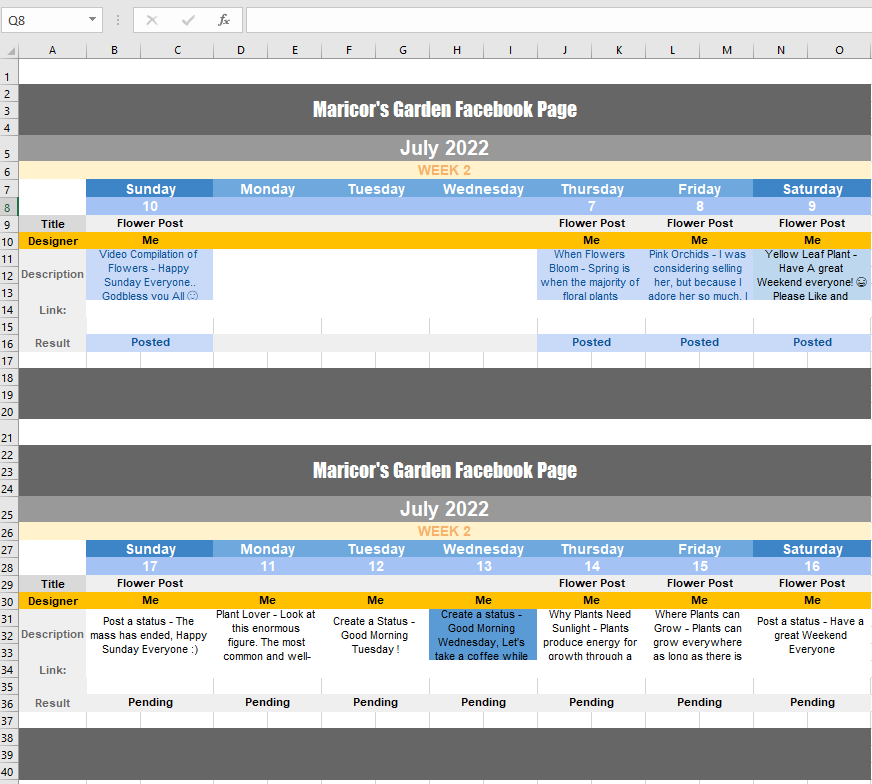Select the Wednesday header in row 27

(x=483, y=549)
